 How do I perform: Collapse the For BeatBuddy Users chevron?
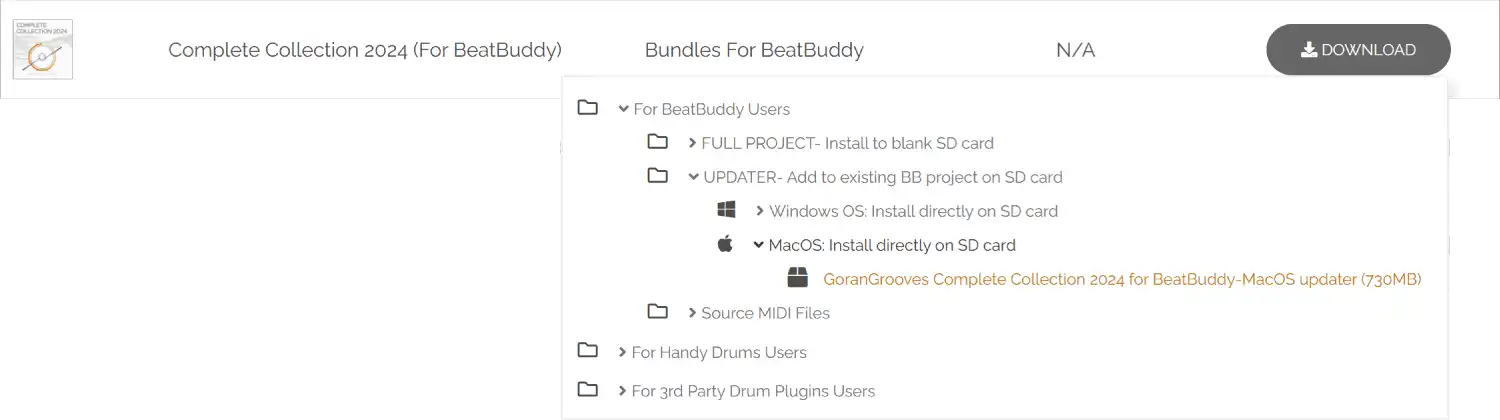(623, 109)
